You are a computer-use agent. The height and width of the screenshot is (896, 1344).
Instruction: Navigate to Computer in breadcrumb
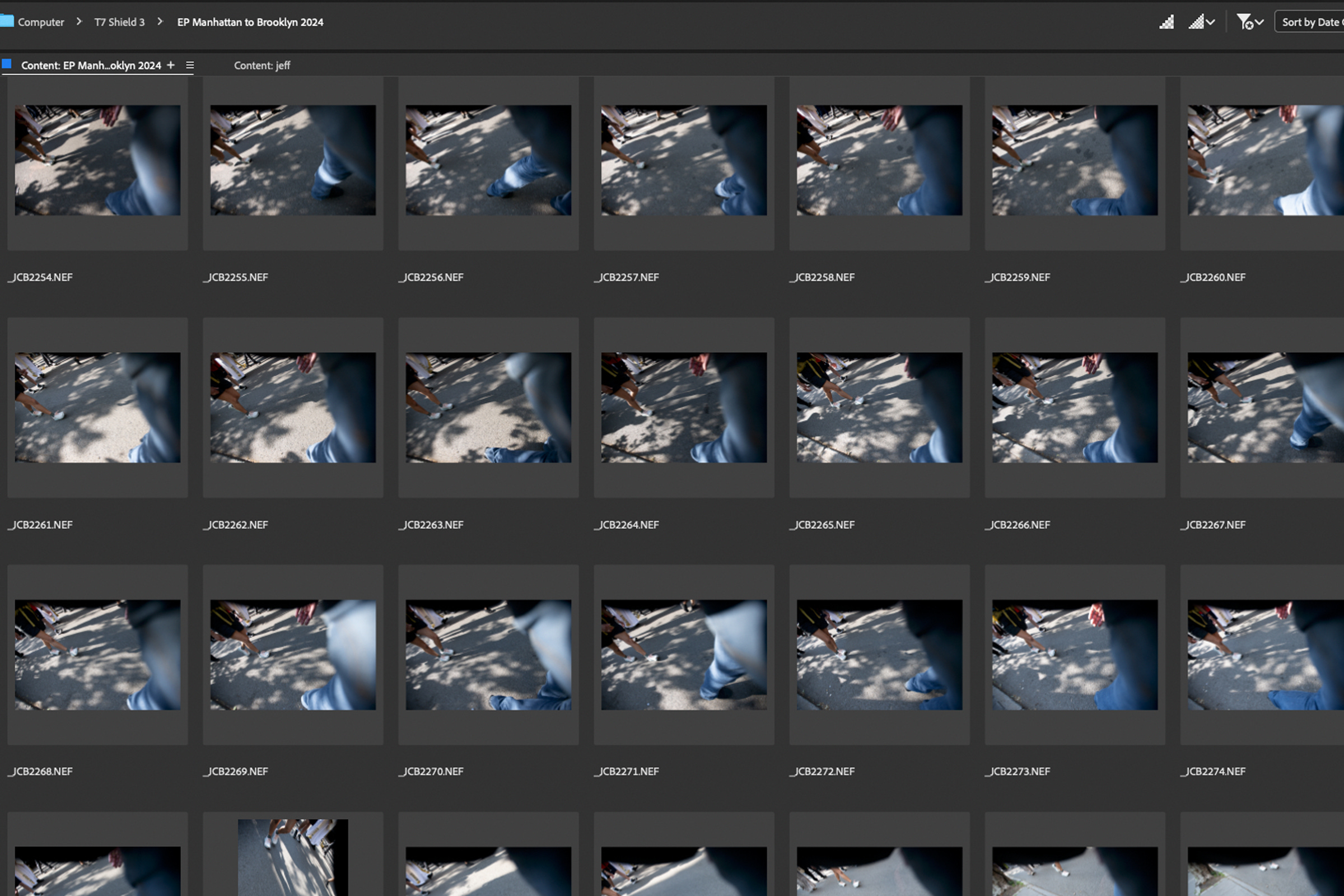[x=40, y=22]
